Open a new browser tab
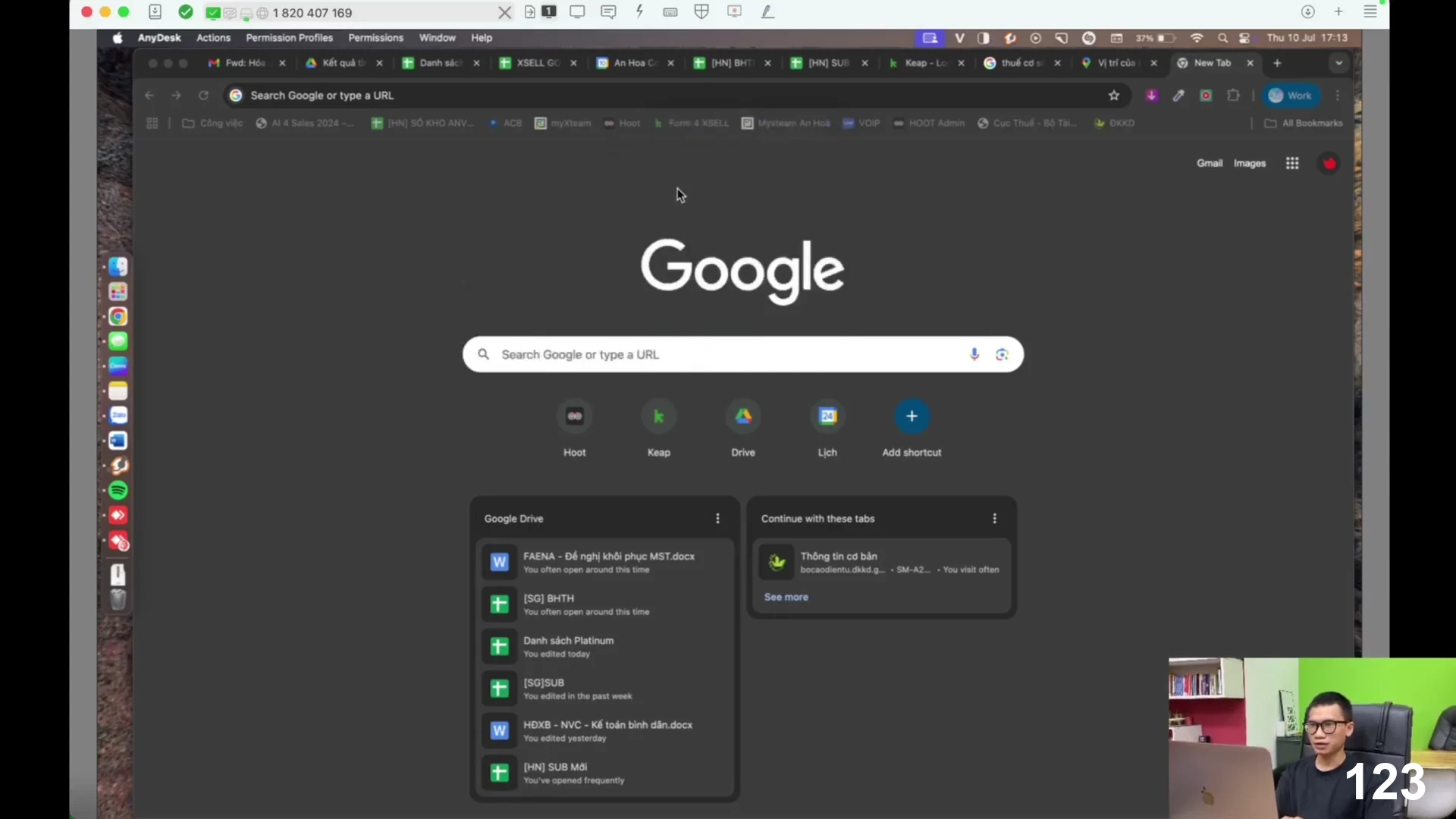Viewport: 1456px width, 819px height. (1277, 63)
